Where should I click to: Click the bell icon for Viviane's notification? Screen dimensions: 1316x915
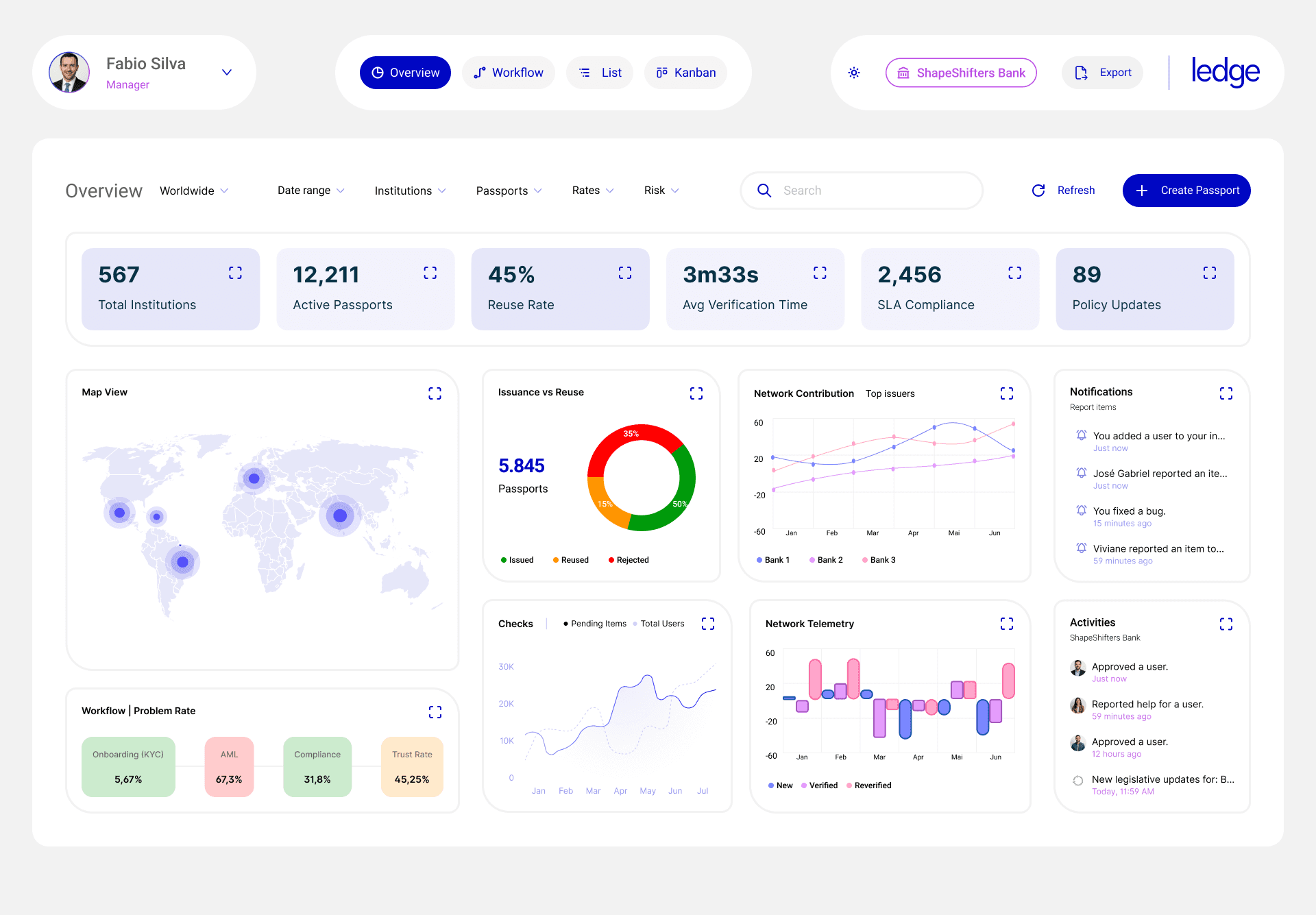(1081, 548)
